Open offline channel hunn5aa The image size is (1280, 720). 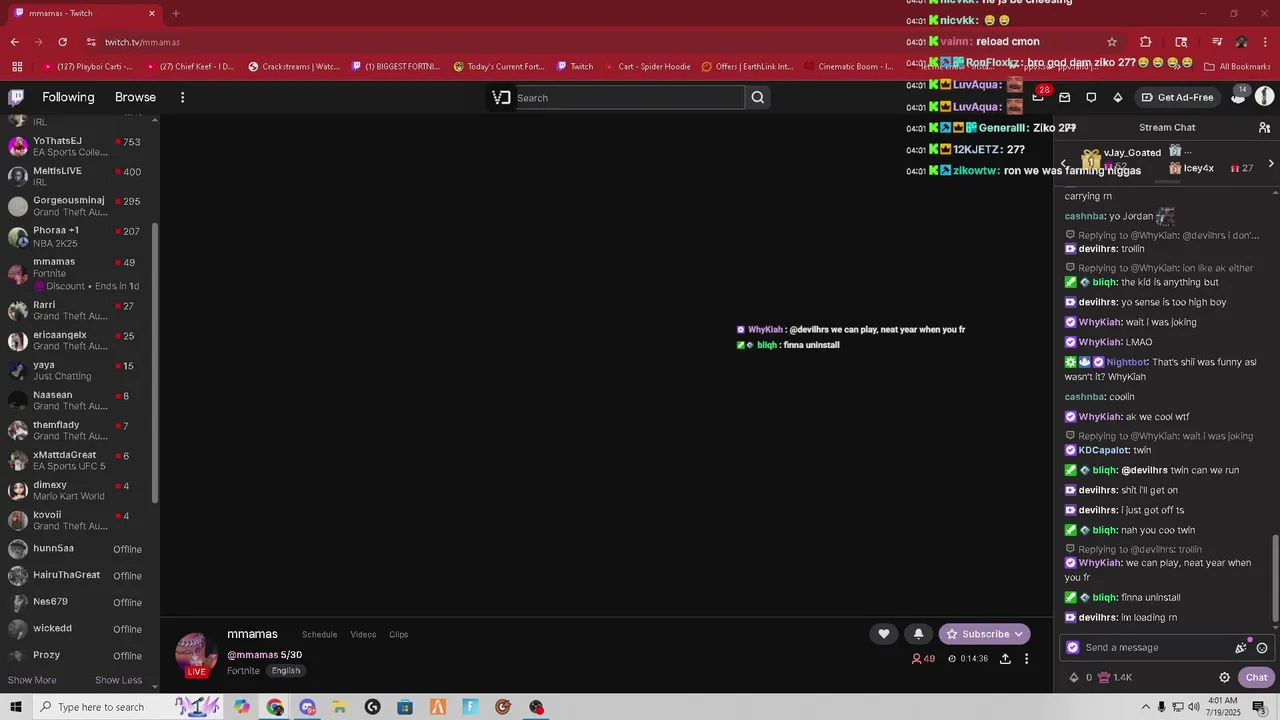pos(78,548)
